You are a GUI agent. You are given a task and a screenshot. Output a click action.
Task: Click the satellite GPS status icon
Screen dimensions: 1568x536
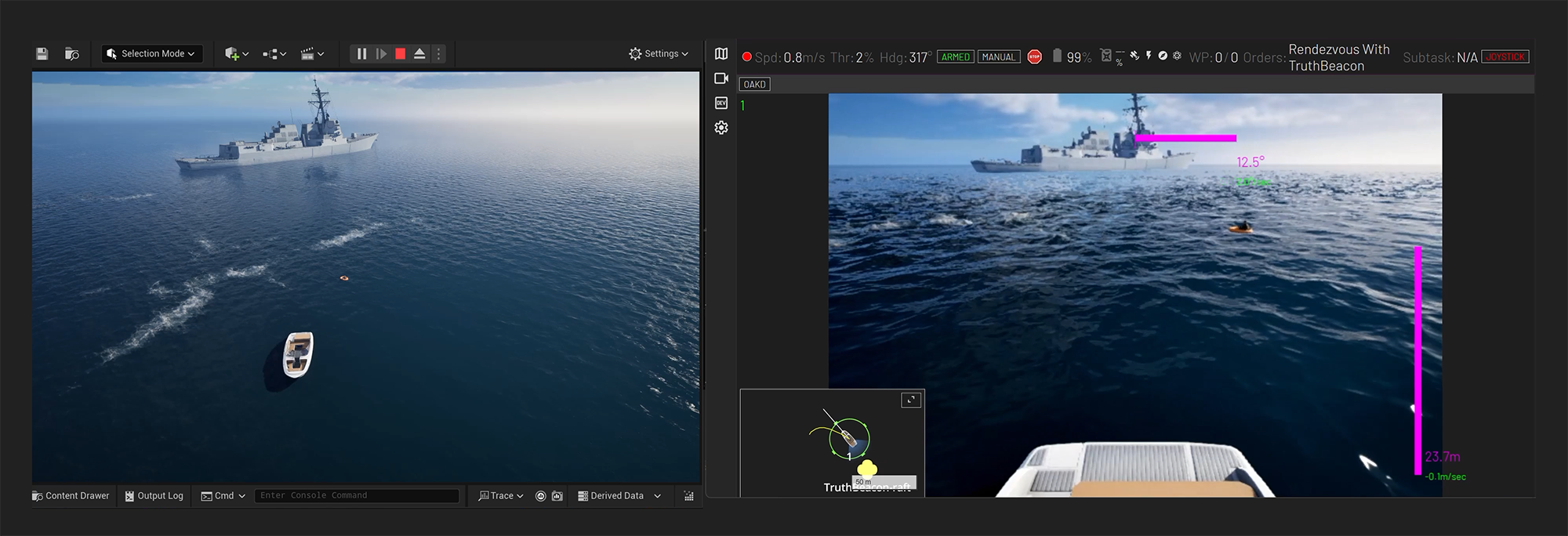(x=1134, y=56)
